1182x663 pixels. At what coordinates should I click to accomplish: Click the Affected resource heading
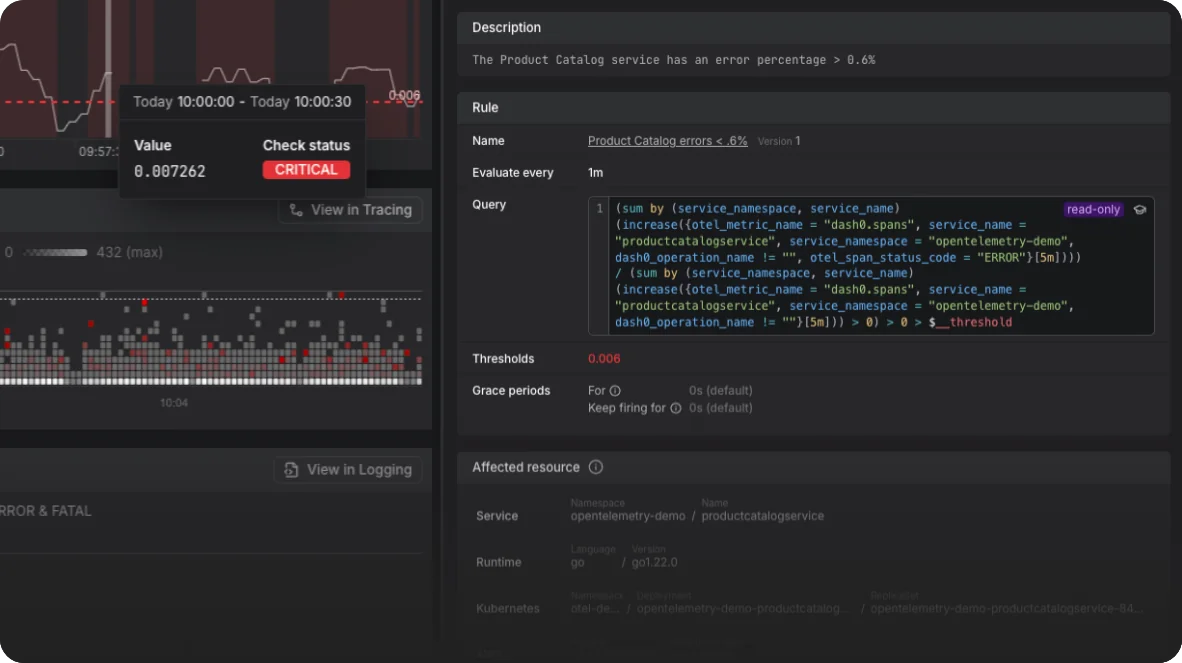(x=525, y=467)
